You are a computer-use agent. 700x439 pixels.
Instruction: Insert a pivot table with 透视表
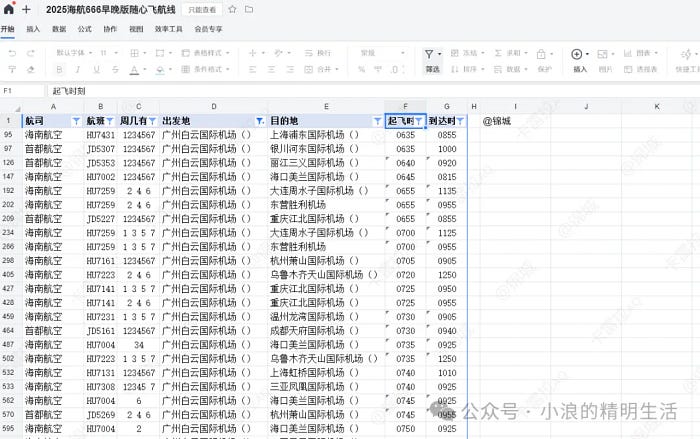point(641,69)
